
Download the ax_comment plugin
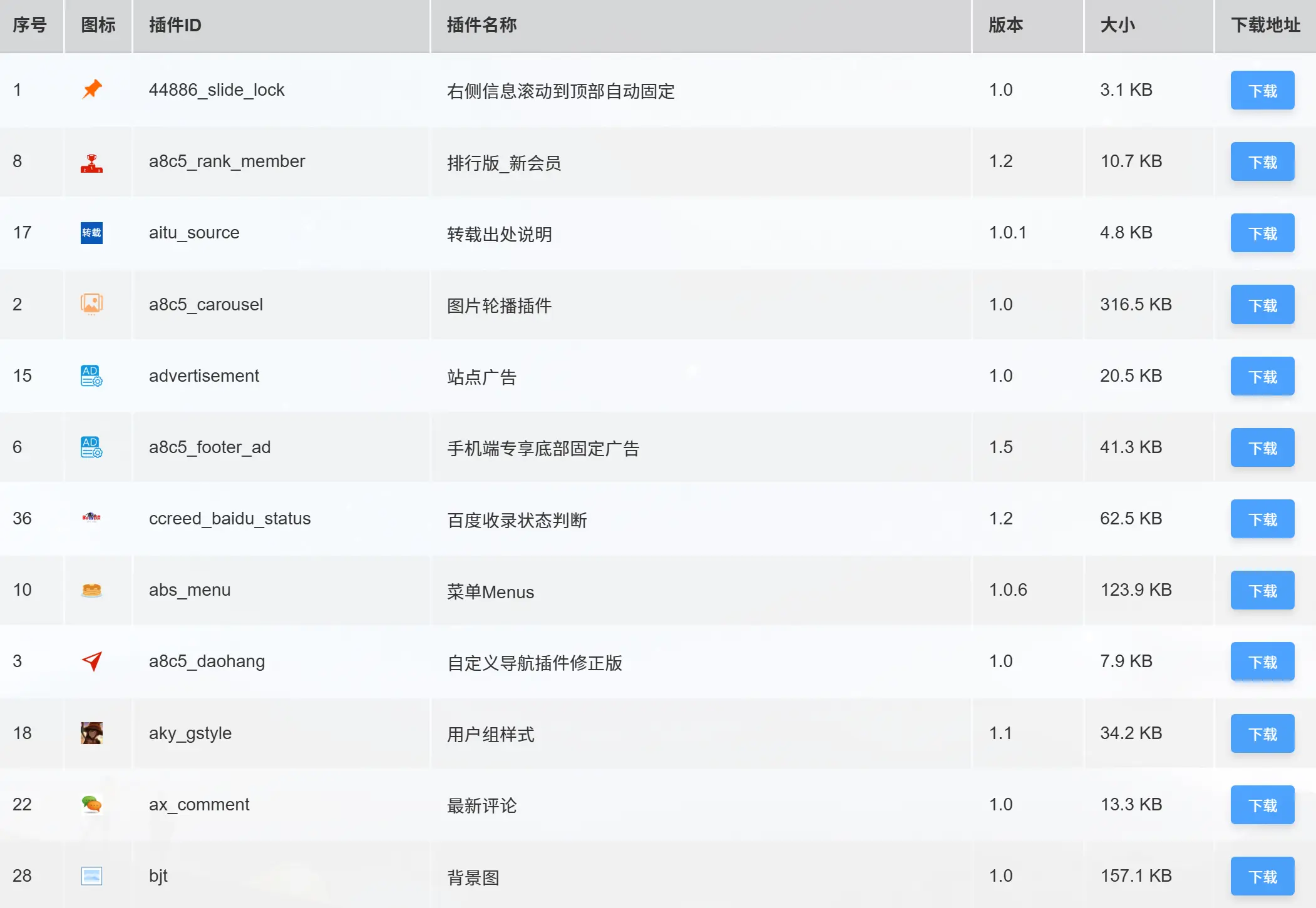tap(1262, 805)
